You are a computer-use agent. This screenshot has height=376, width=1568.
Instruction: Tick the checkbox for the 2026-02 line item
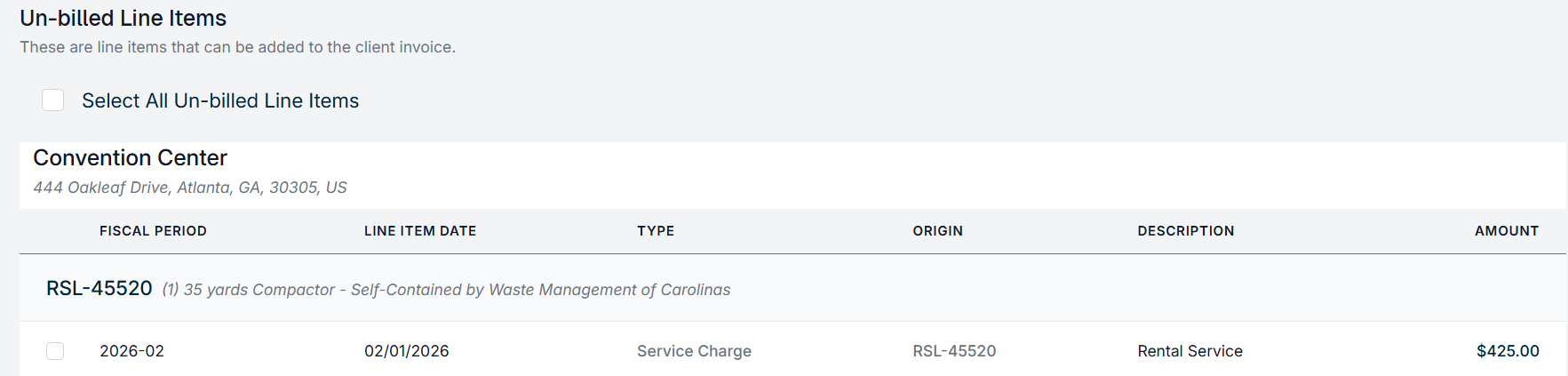(55, 351)
